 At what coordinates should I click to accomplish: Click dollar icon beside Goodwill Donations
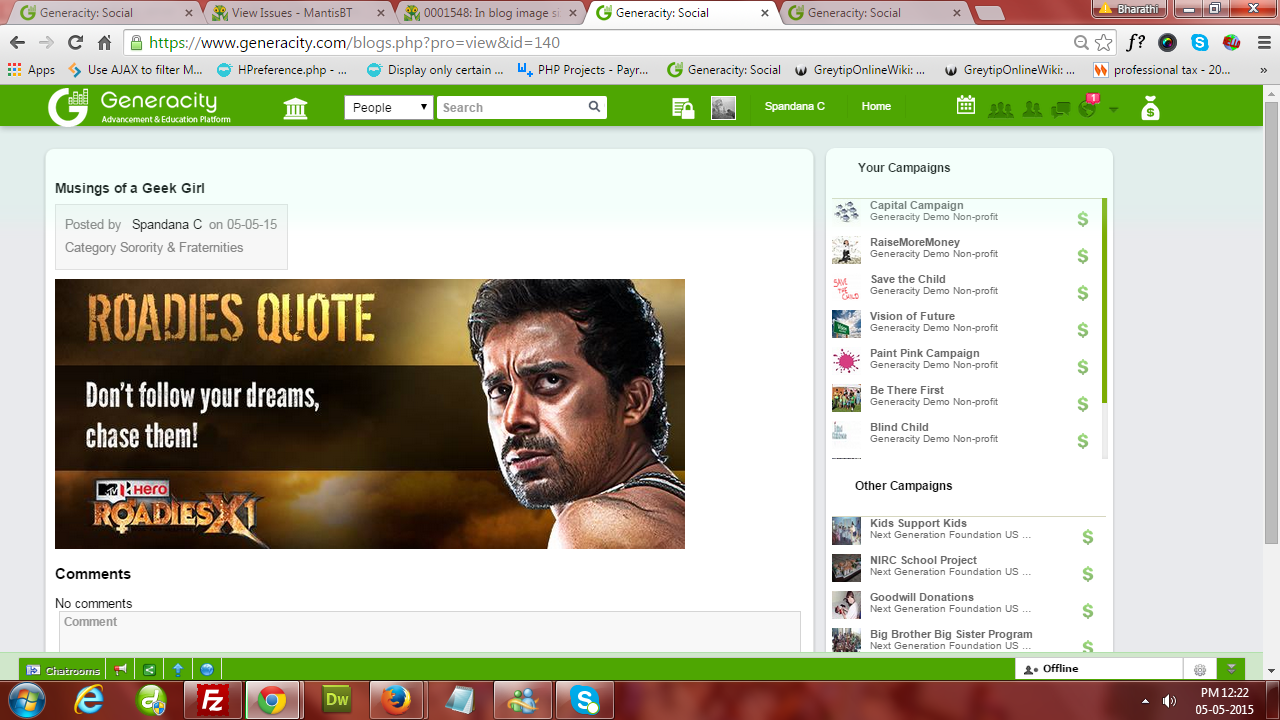pyautogui.click(x=1088, y=611)
